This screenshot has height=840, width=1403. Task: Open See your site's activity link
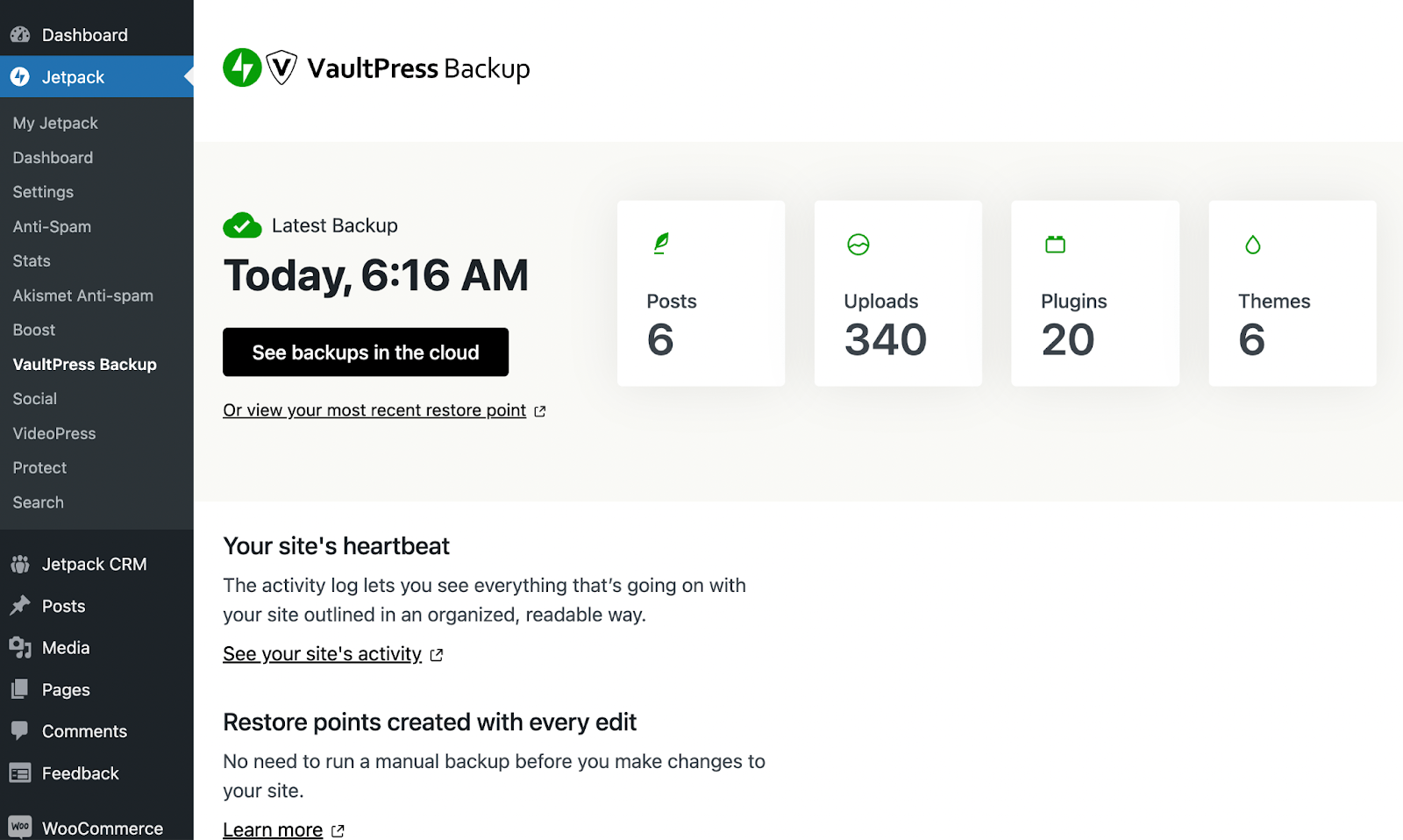point(322,653)
